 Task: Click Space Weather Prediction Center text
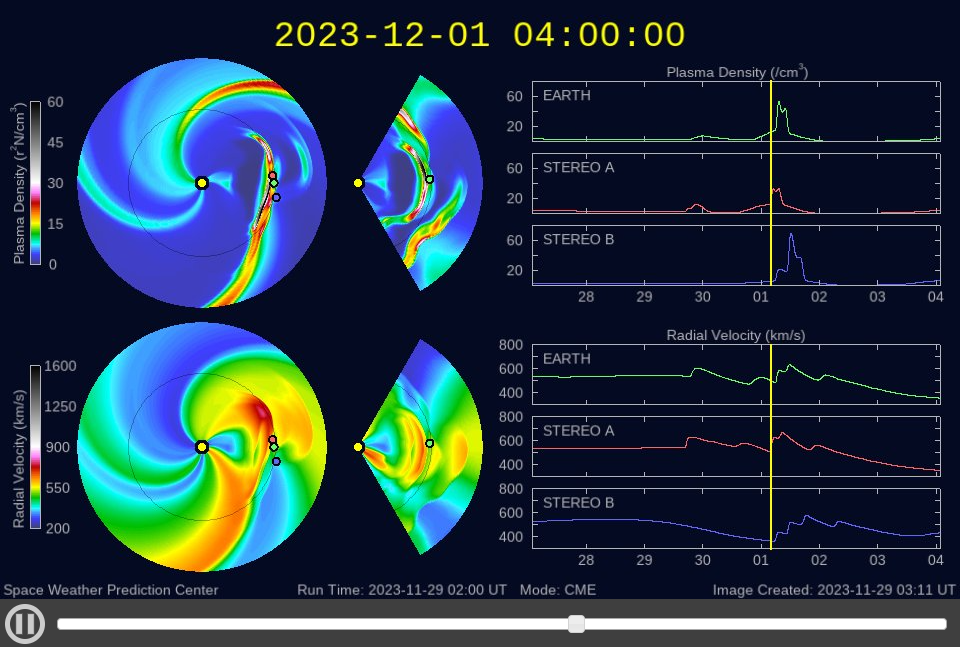(x=111, y=590)
